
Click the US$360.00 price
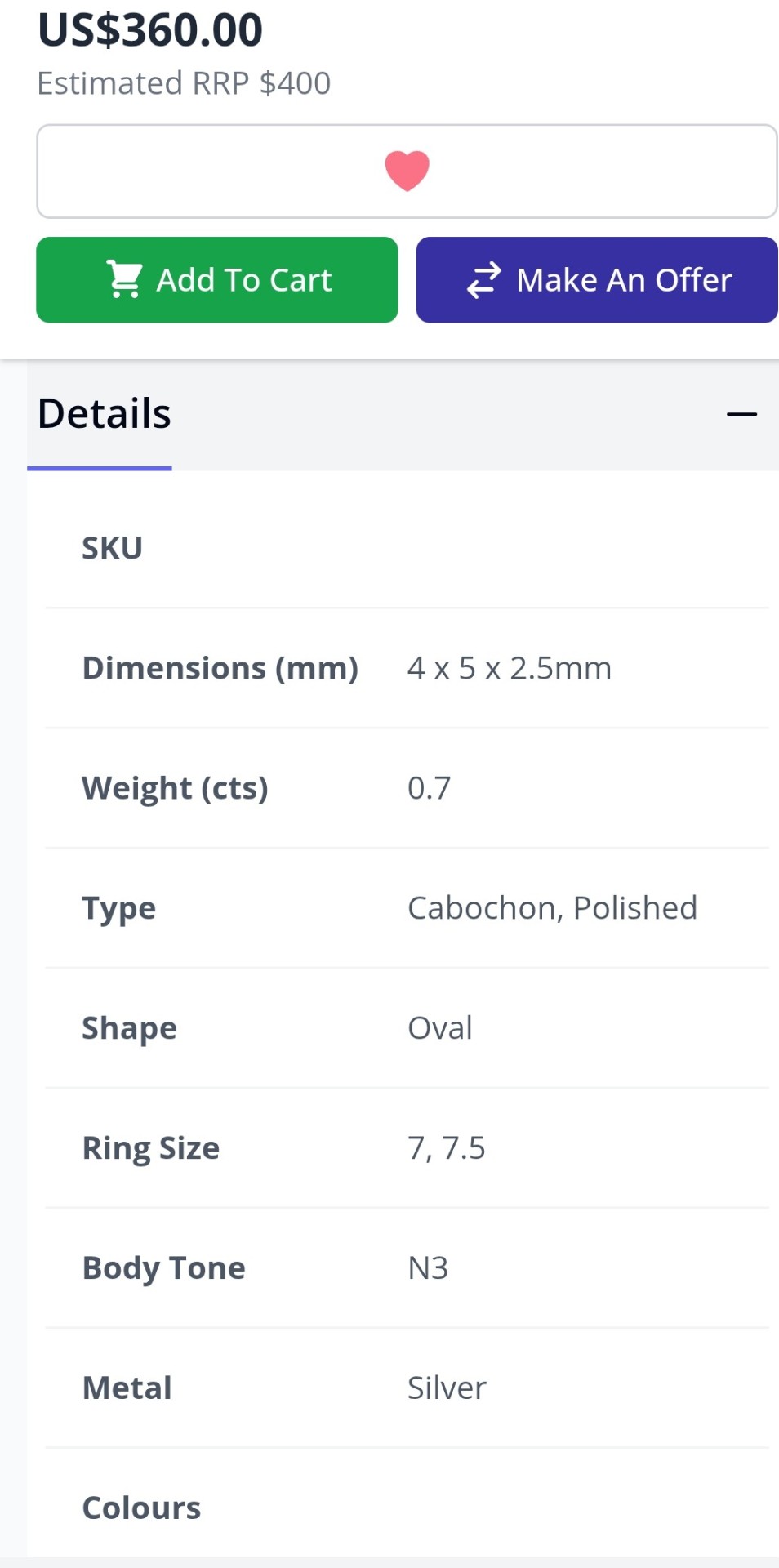click(x=150, y=30)
